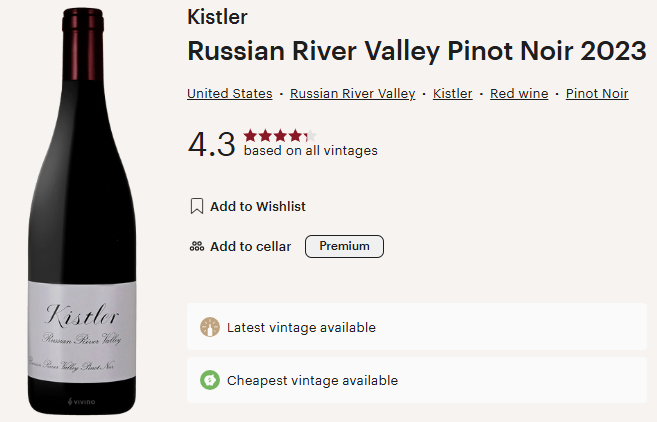Image resolution: width=657 pixels, height=422 pixels.
Task: Choose the Latest vintage available option
Action: pyautogui.click(x=301, y=328)
